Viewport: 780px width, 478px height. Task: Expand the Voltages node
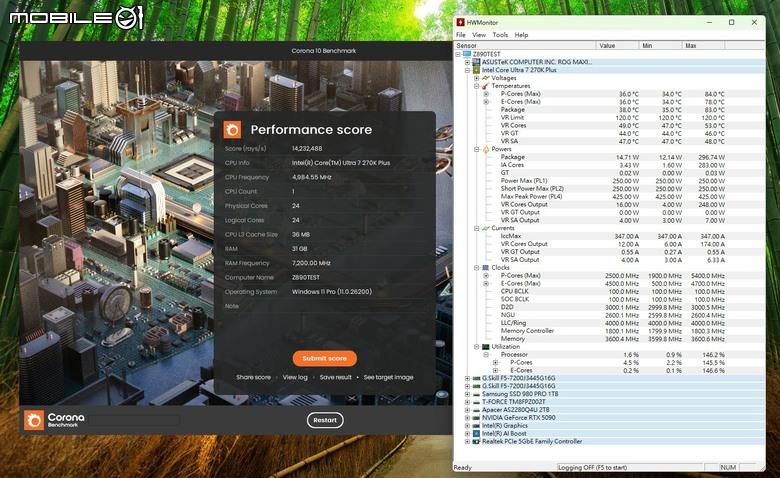(x=476, y=78)
